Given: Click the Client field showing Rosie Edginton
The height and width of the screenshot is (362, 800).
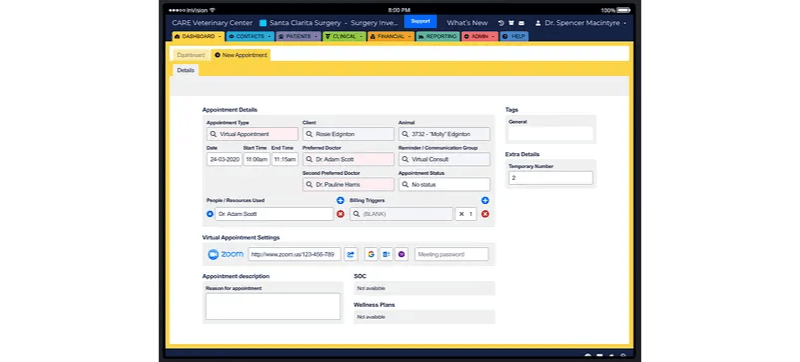Looking at the screenshot, I should click(x=348, y=134).
